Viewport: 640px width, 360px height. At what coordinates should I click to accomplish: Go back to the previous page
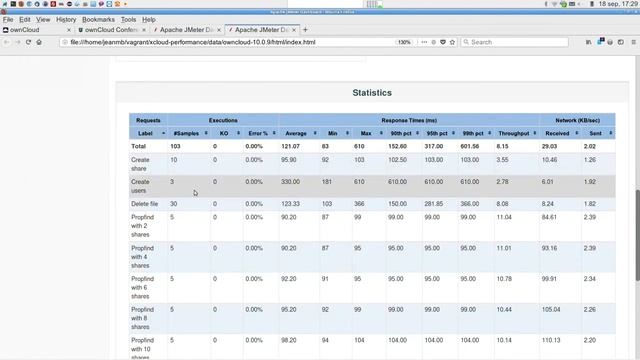pyautogui.click(x=7, y=42)
